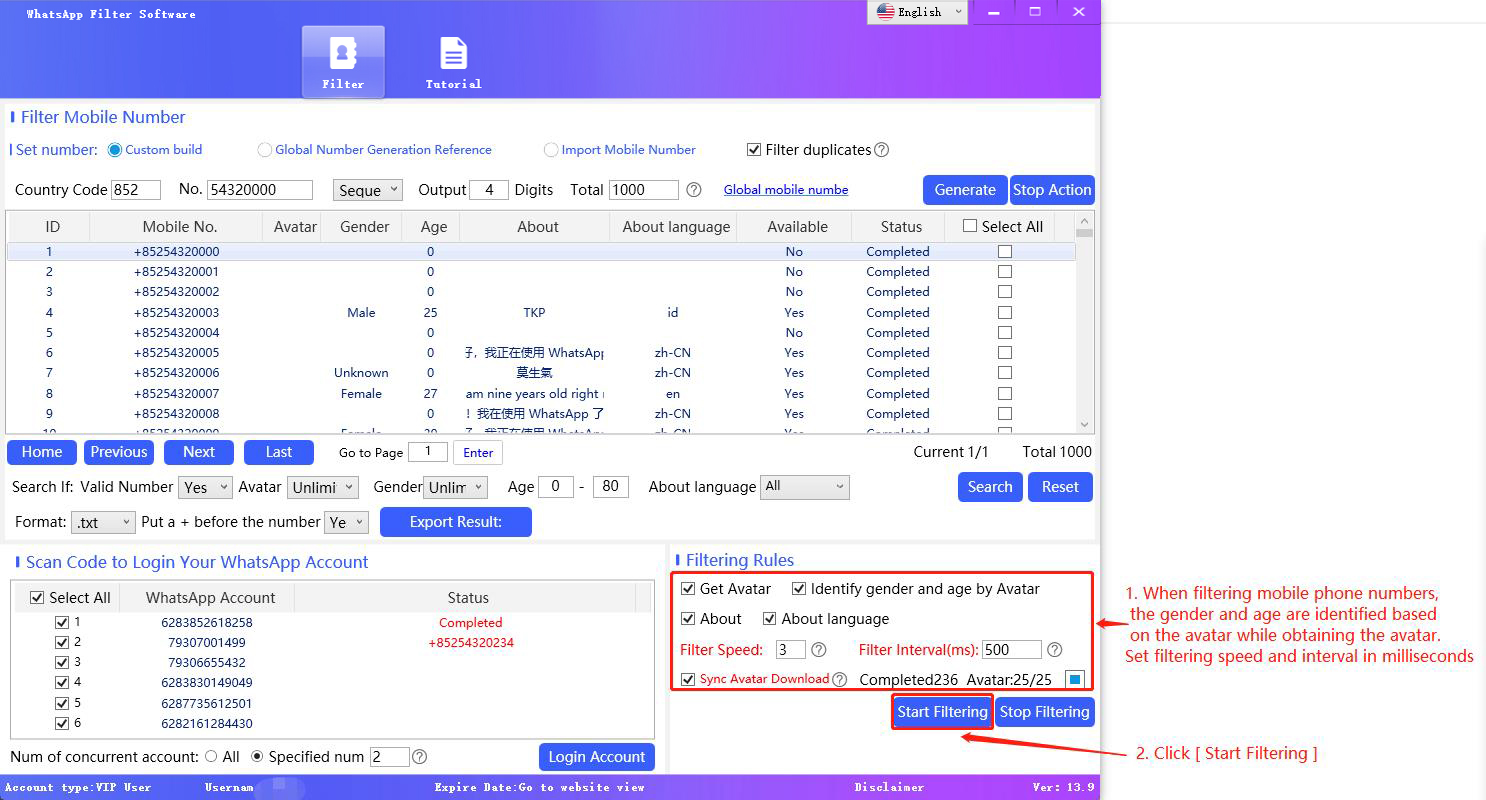1486x800 pixels.
Task: Sort by the Mobile No. column header
Action: point(179,227)
